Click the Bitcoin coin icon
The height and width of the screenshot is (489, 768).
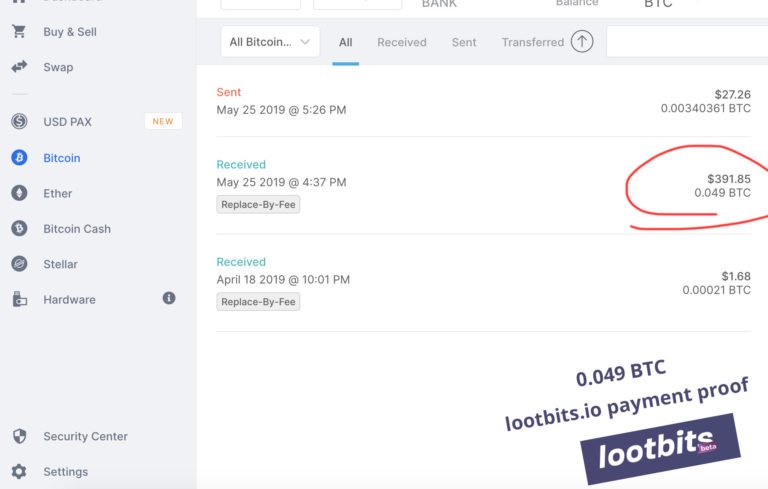[x=19, y=157]
